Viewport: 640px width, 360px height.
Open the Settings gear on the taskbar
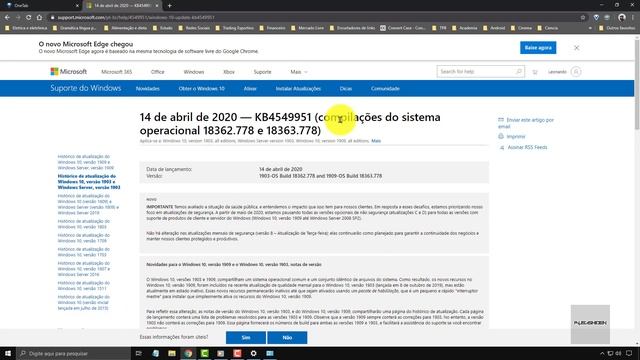coord(253,353)
